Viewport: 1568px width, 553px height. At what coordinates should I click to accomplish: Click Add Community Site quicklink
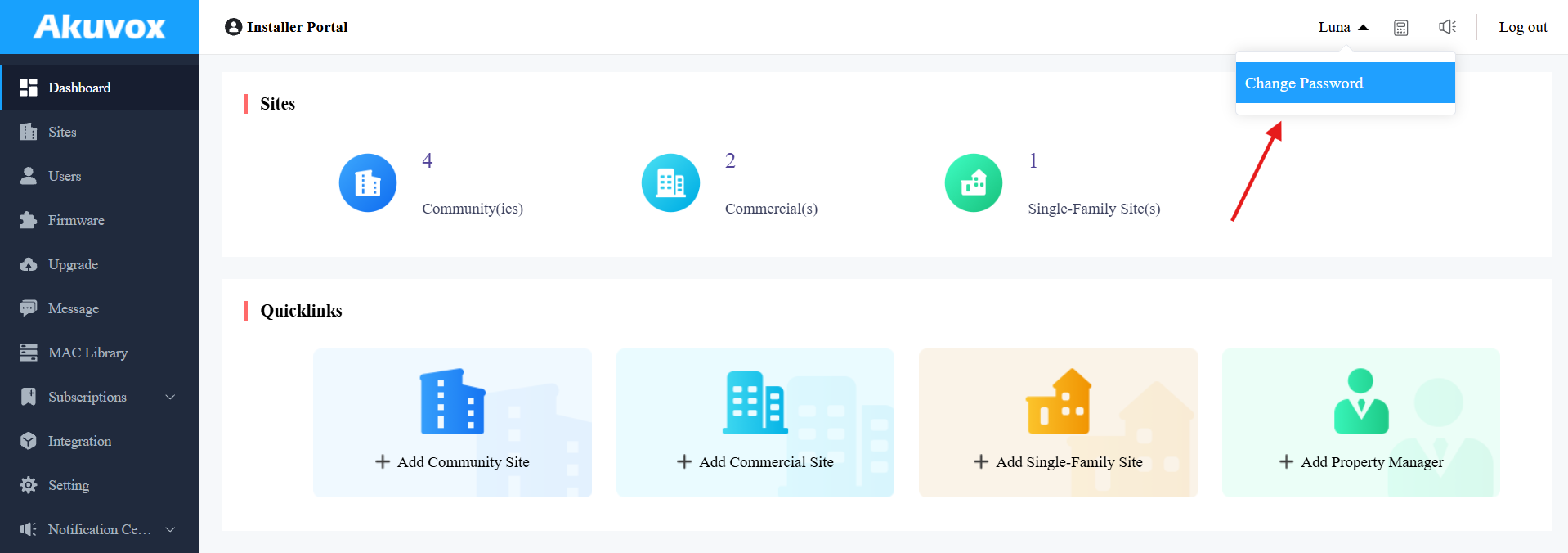tap(452, 423)
